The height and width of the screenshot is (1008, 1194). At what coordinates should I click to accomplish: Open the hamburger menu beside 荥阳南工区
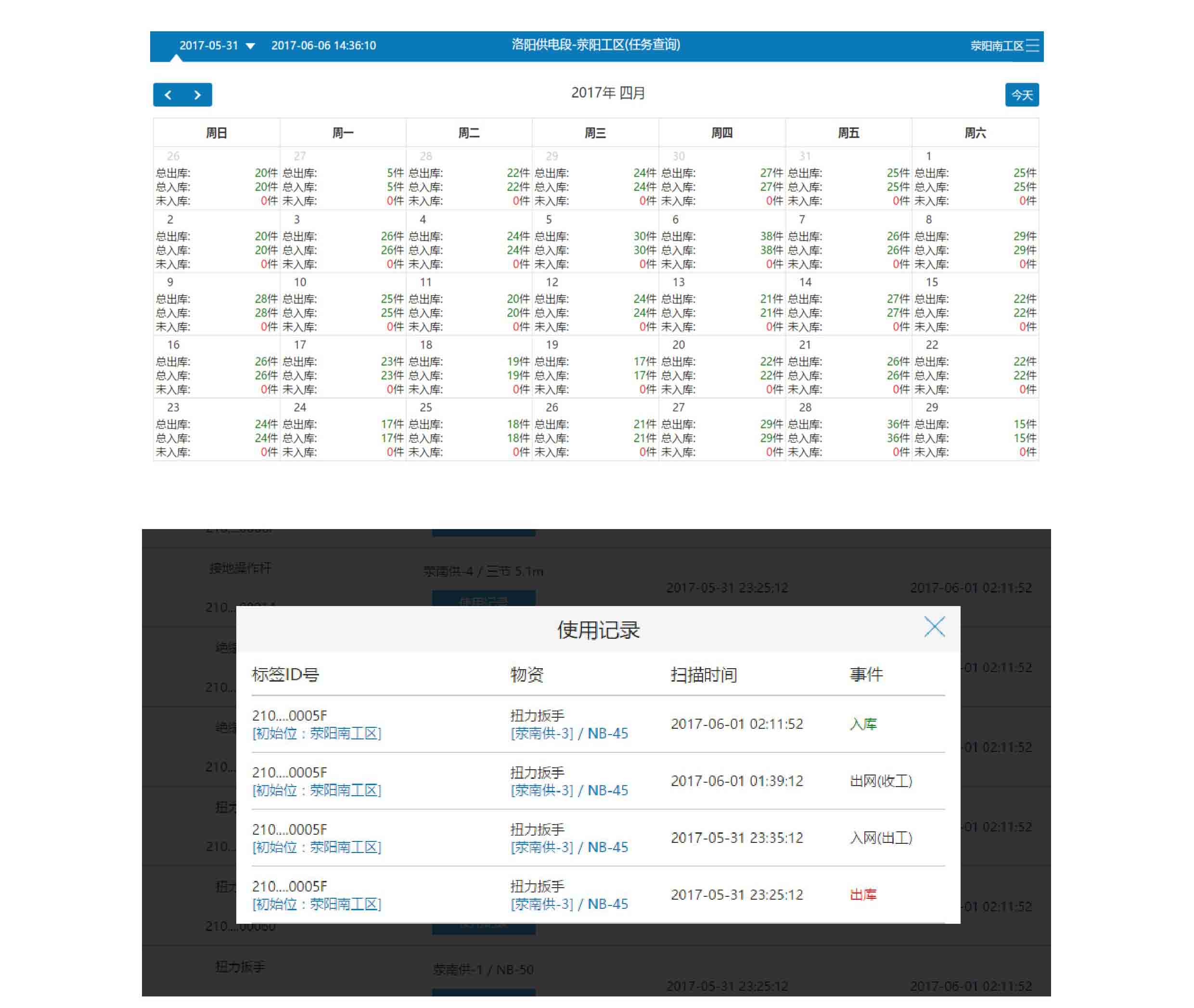[x=1032, y=46]
